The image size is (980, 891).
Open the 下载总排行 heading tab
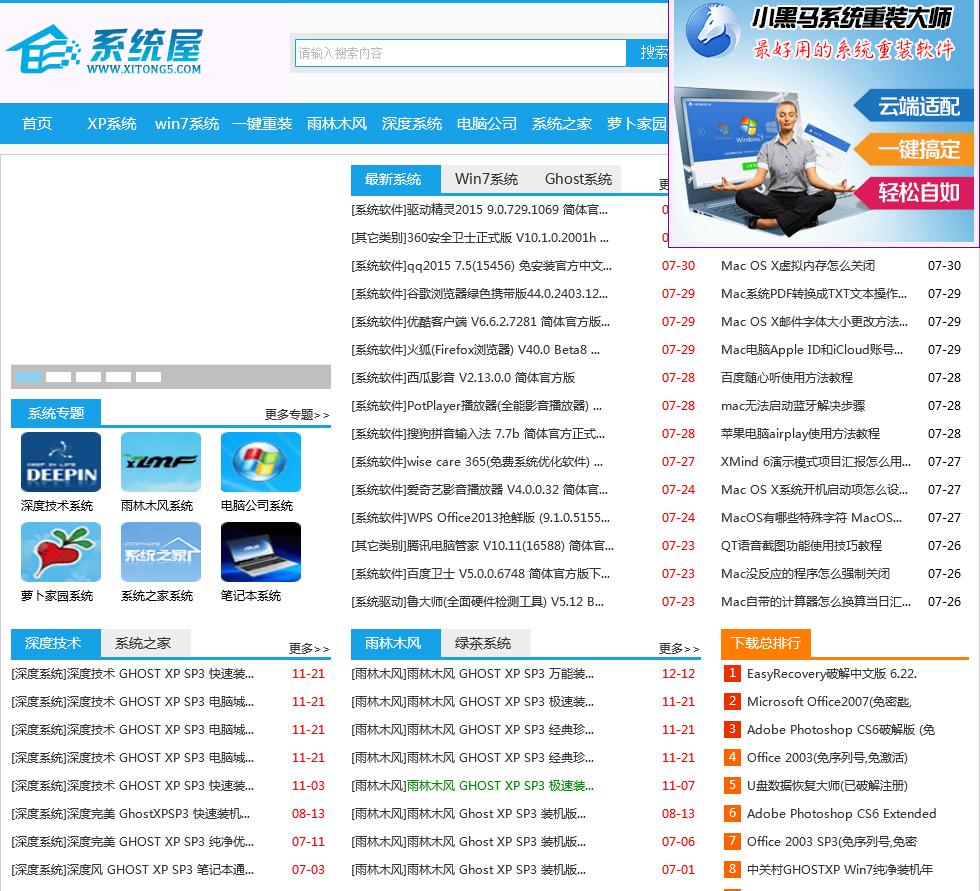(766, 644)
